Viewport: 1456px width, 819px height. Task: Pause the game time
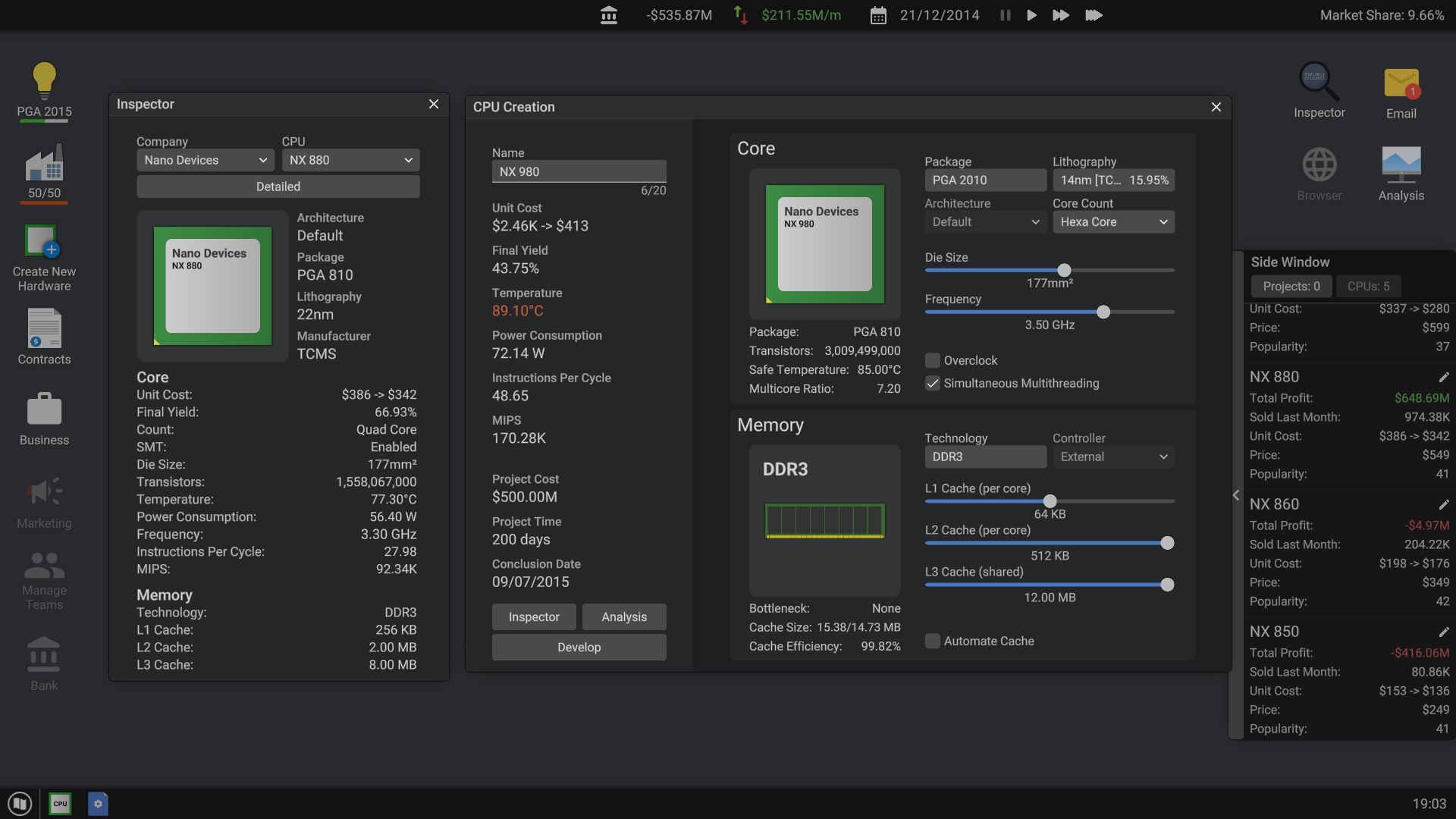1006,15
